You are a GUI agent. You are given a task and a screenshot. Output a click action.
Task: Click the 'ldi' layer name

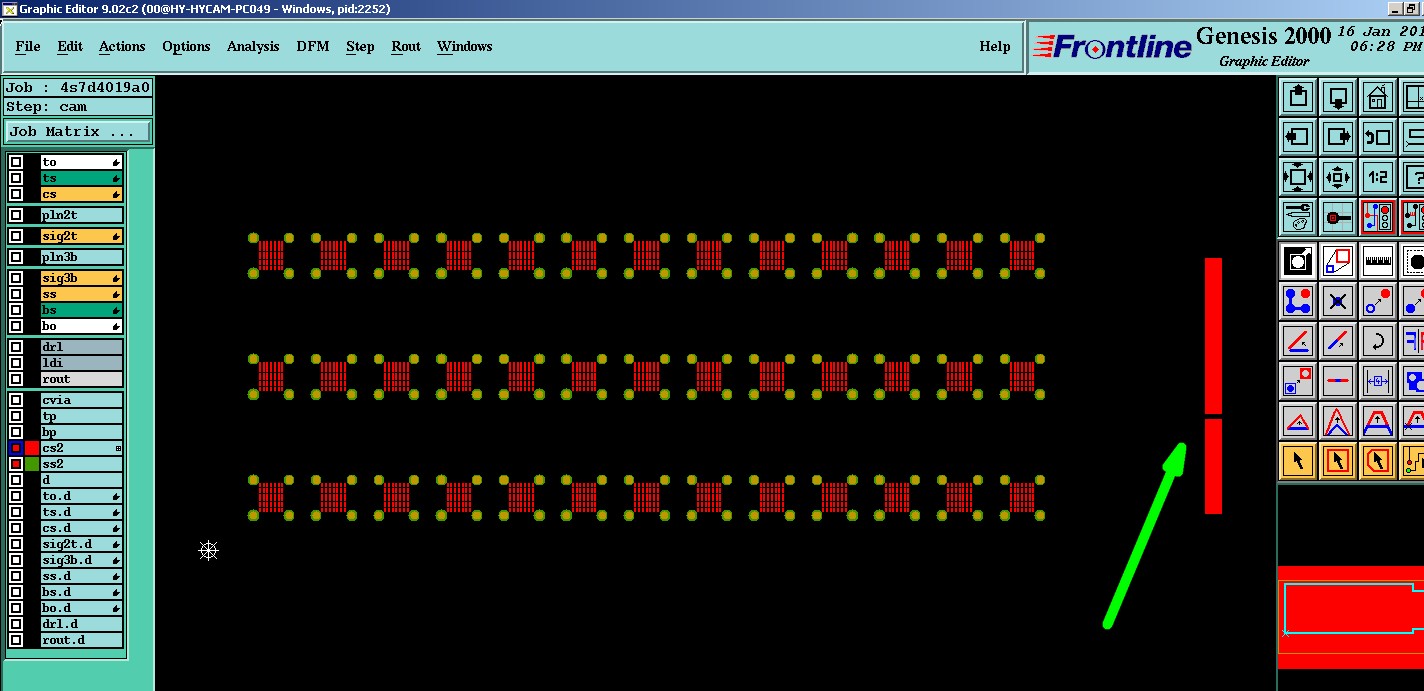coord(81,363)
